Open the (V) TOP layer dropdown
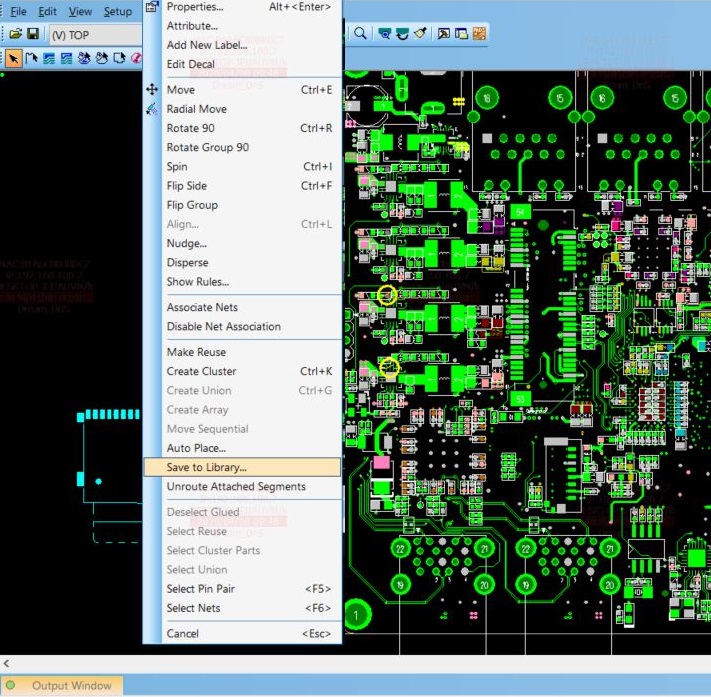Screen dimensions: 711x697 tap(94, 35)
